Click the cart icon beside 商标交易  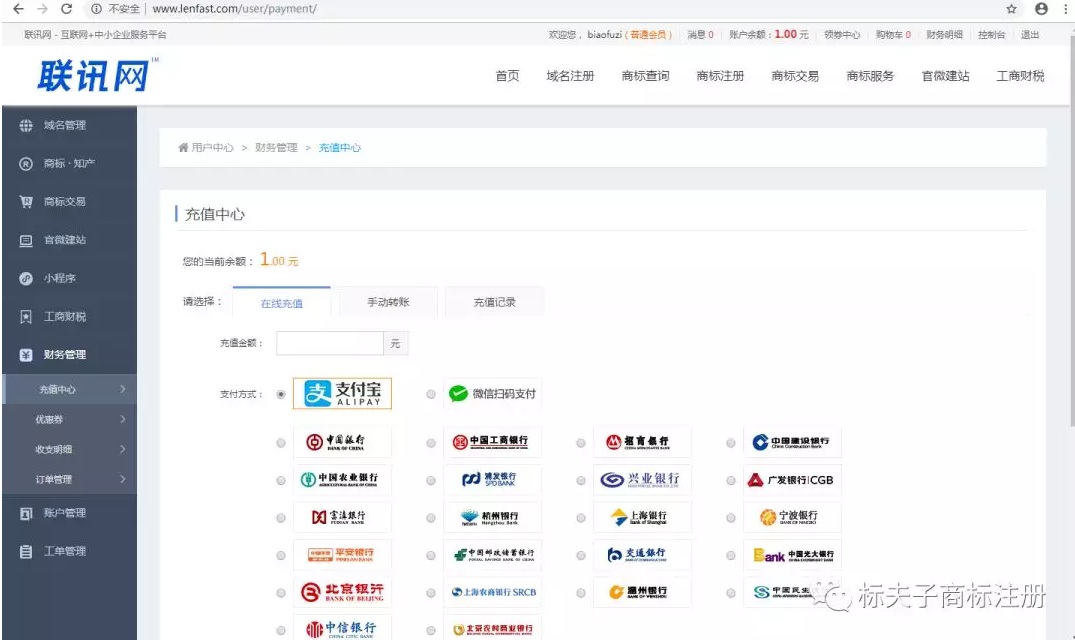(x=26, y=202)
